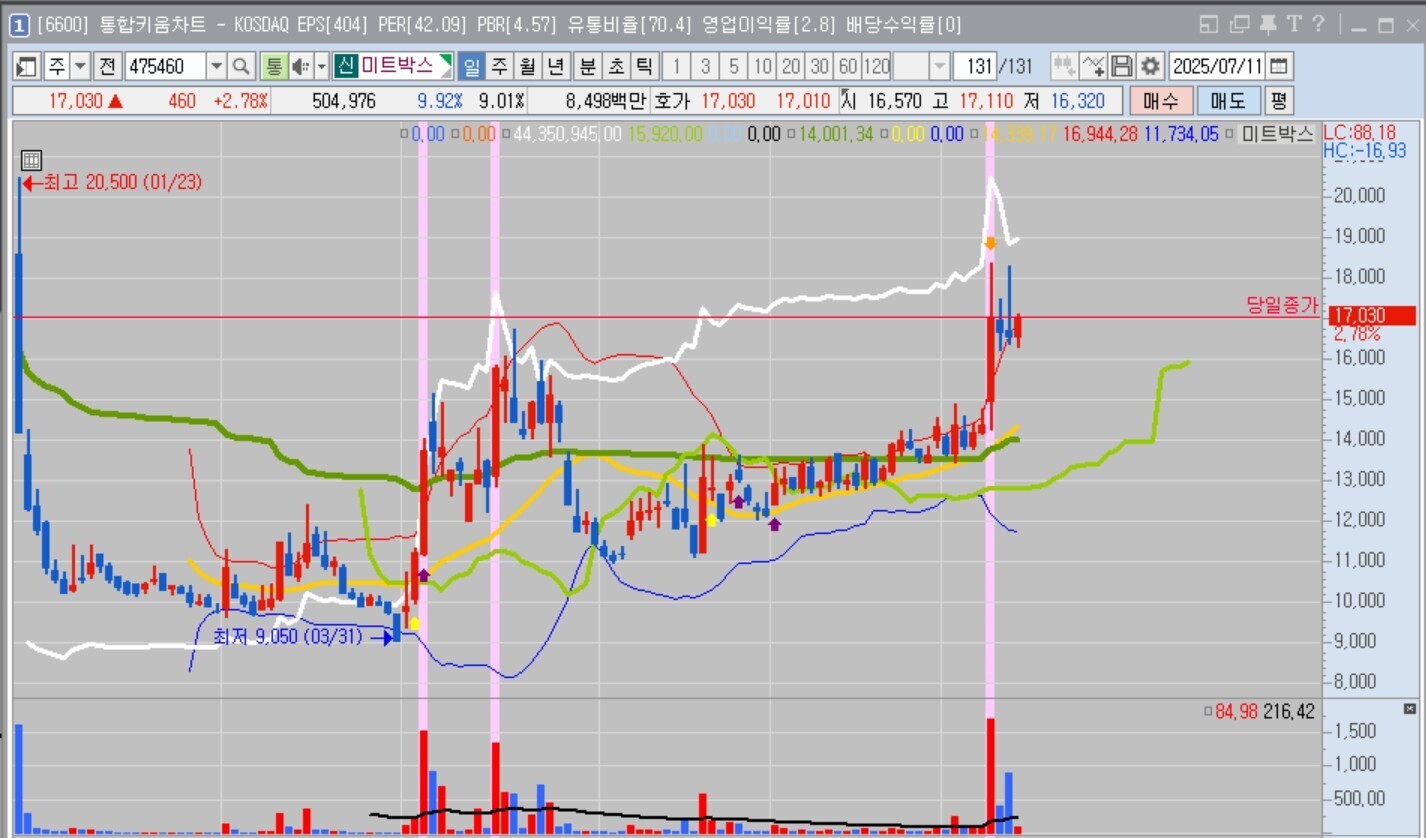This screenshot has height=838, width=1426.
Task: Click the 매도 sell button
Action: click(1228, 101)
